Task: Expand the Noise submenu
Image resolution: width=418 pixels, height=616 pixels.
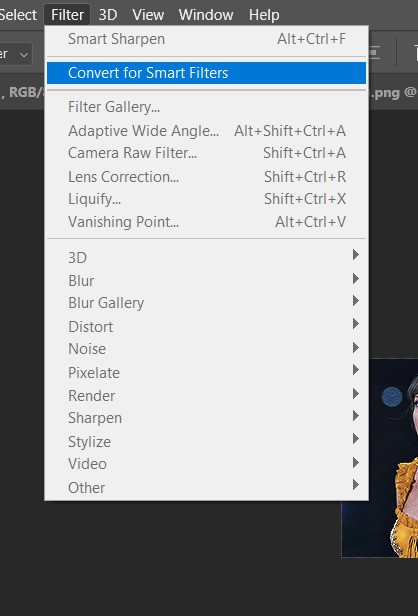Action: (x=206, y=349)
